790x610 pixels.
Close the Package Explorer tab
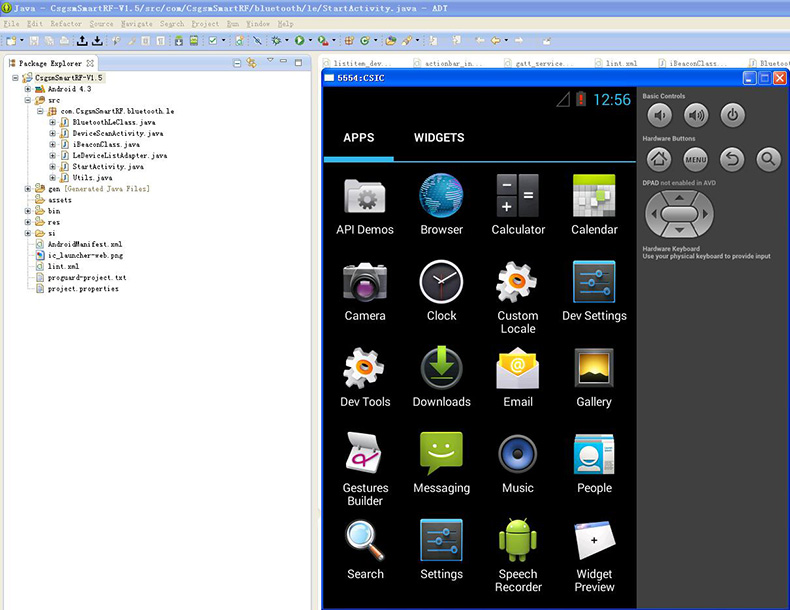click(90, 63)
